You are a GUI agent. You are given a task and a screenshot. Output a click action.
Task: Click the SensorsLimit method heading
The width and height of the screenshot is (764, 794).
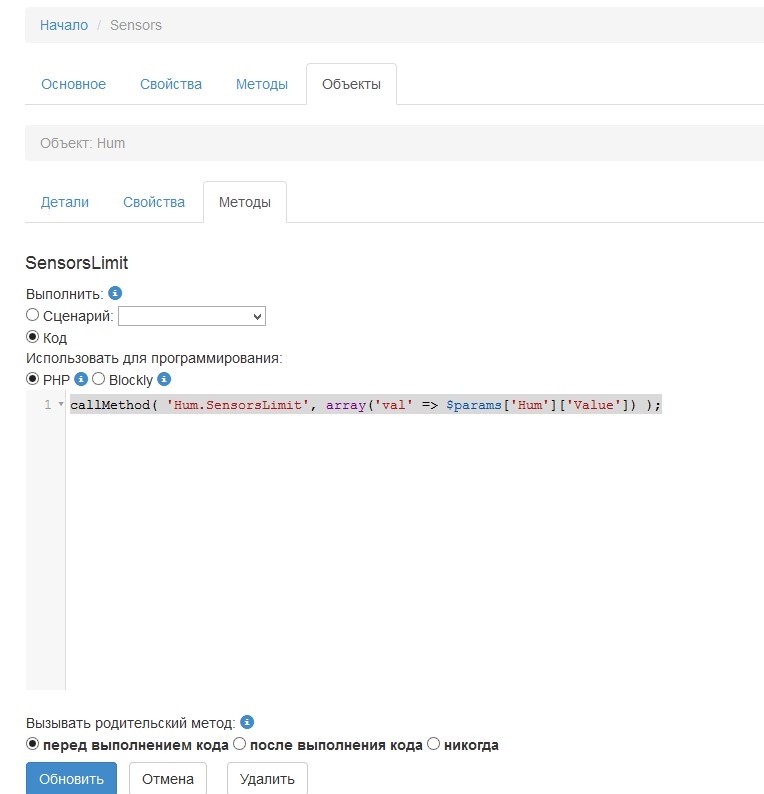(76, 263)
